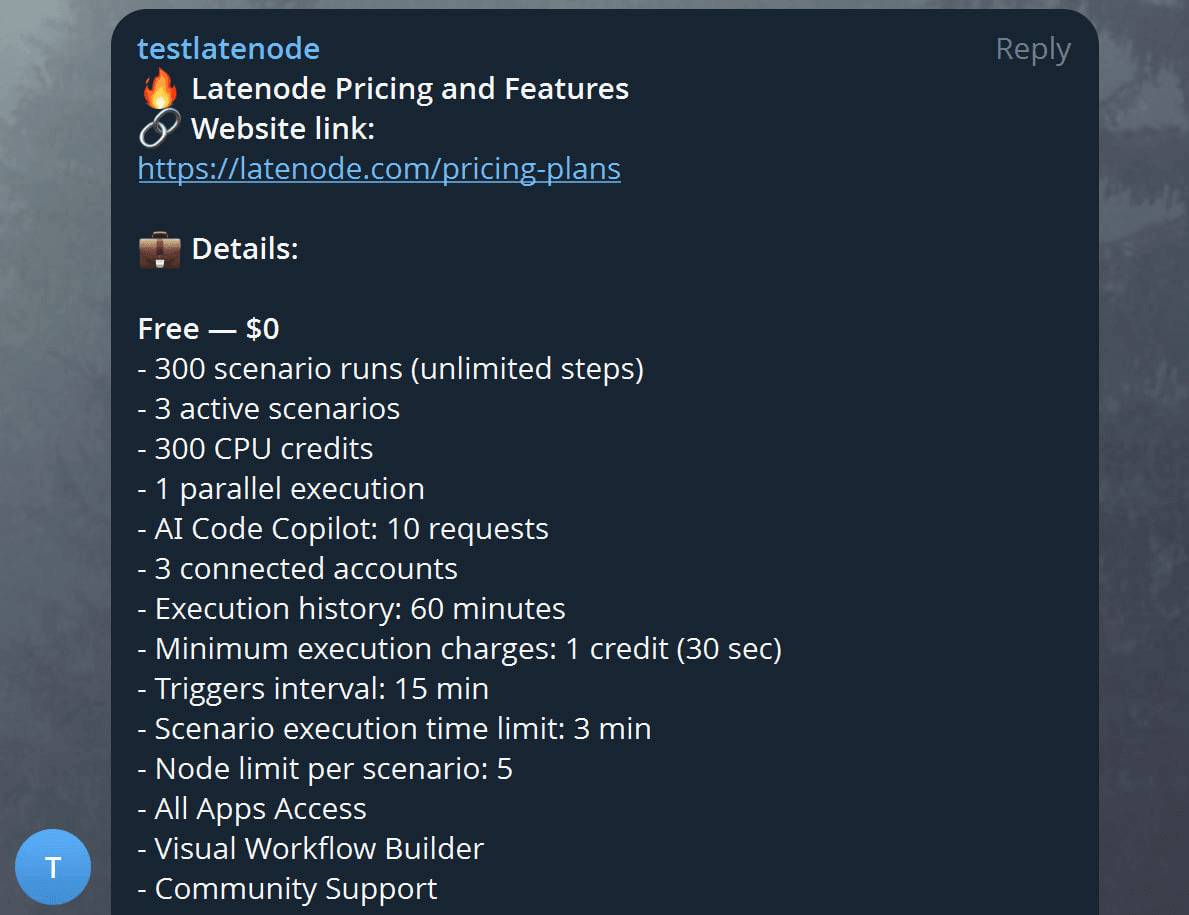
Task: Click the 'Community Support' line
Action: tap(287, 889)
